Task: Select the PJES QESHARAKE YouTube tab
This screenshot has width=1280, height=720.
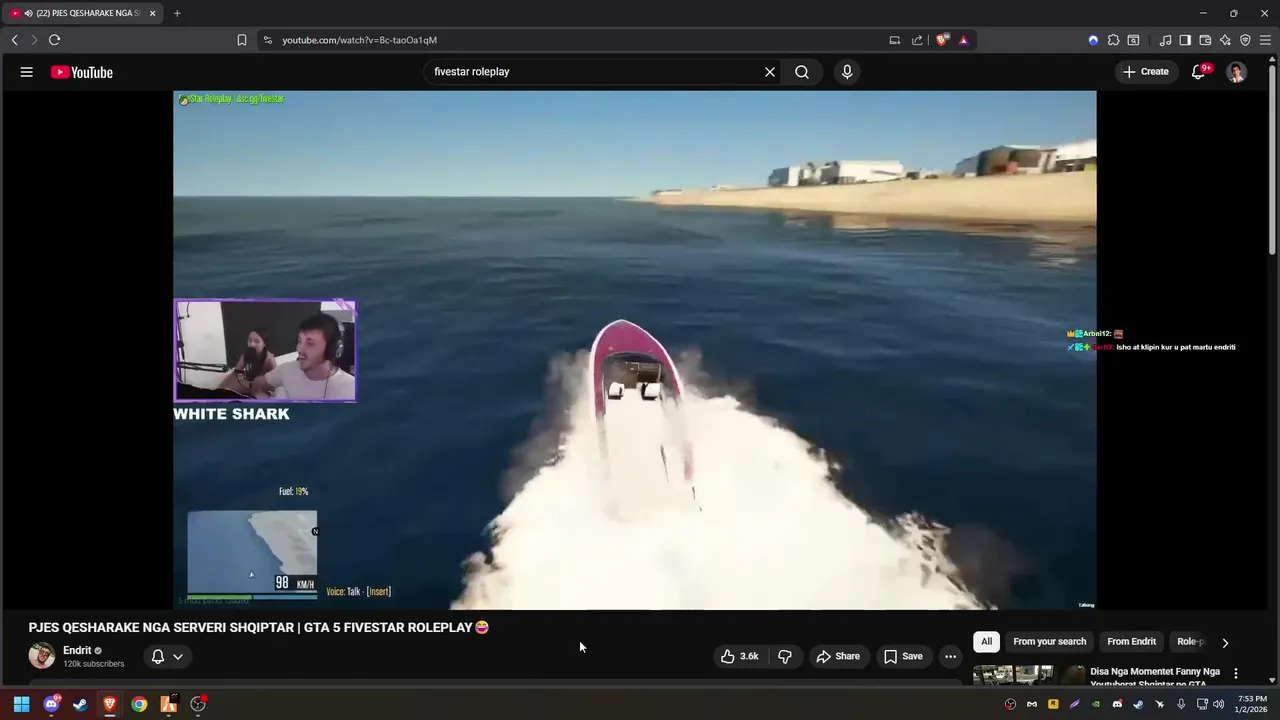Action: (82, 13)
